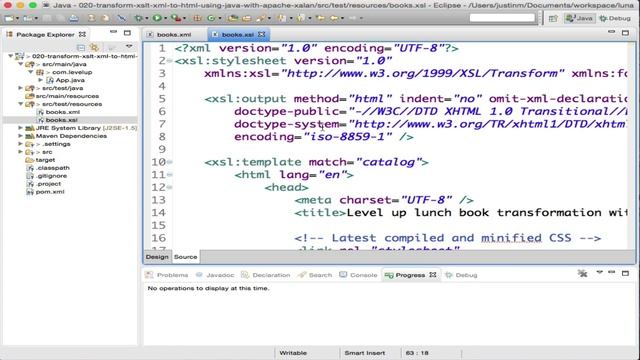This screenshot has width=640, height=360.
Task: Click the Back navigation arrow icon
Action: coord(335,18)
